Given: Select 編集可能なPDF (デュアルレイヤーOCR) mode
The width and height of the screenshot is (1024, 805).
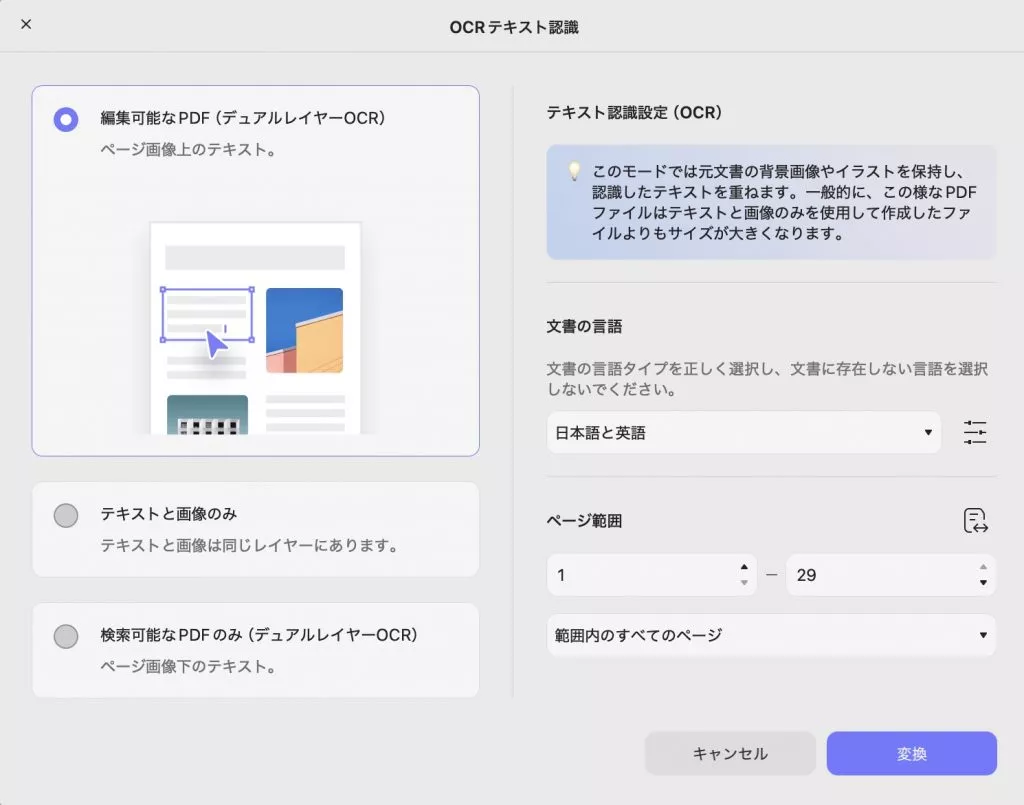Looking at the screenshot, I should (66, 119).
